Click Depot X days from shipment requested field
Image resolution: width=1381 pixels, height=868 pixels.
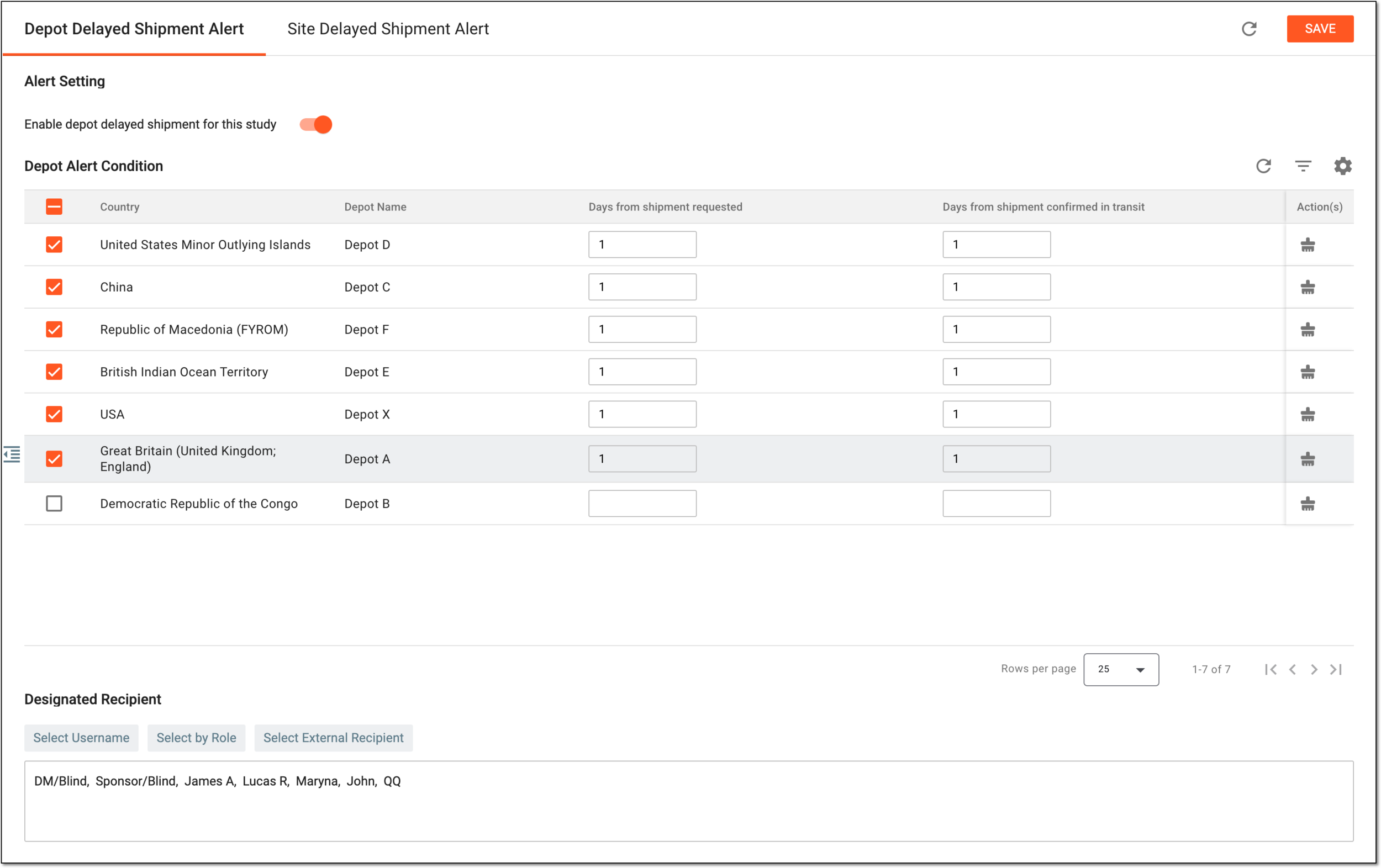(x=642, y=415)
